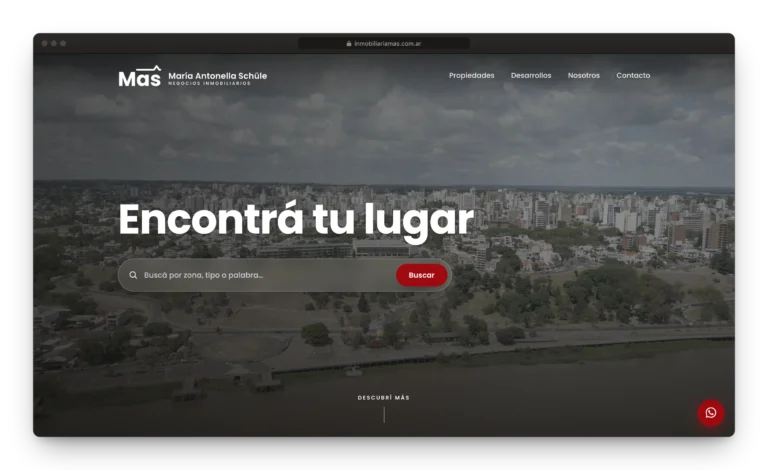Open WhatsApp chat floating button
Screen dimensions: 768x470
click(711, 413)
